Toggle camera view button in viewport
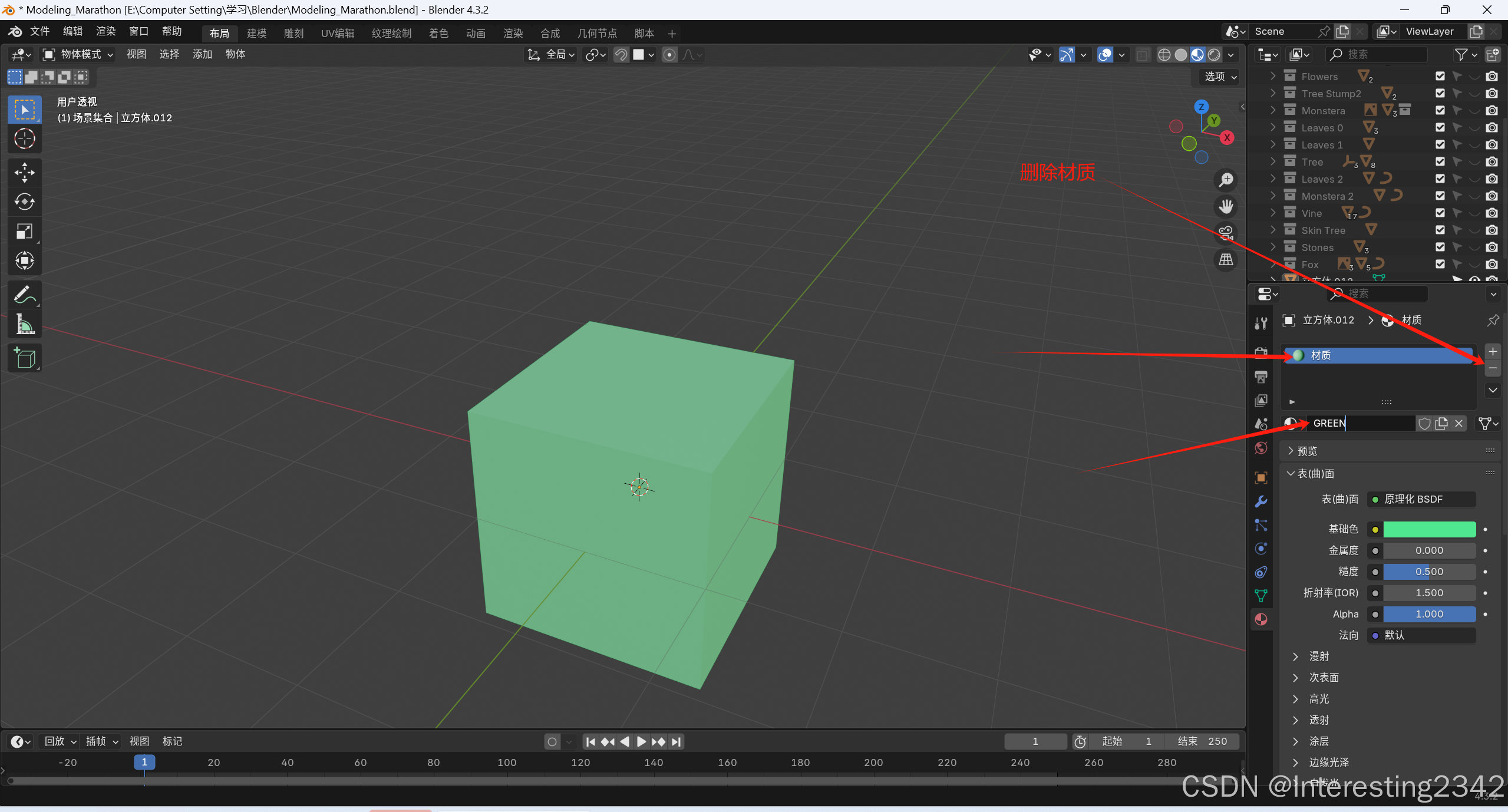This screenshot has width=1508, height=812. pos(1226,233)
